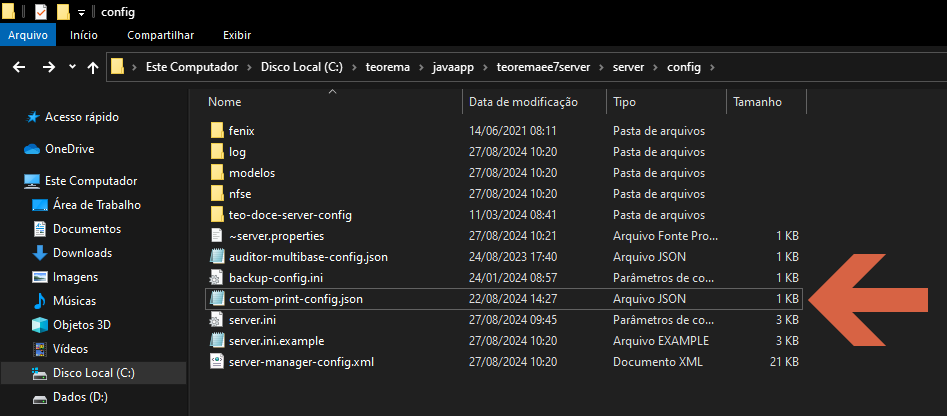The height and width of the screenshot is (416, 947).
Task: Go up one folder level
Action: pyautogui.click(x=93, y=67)
